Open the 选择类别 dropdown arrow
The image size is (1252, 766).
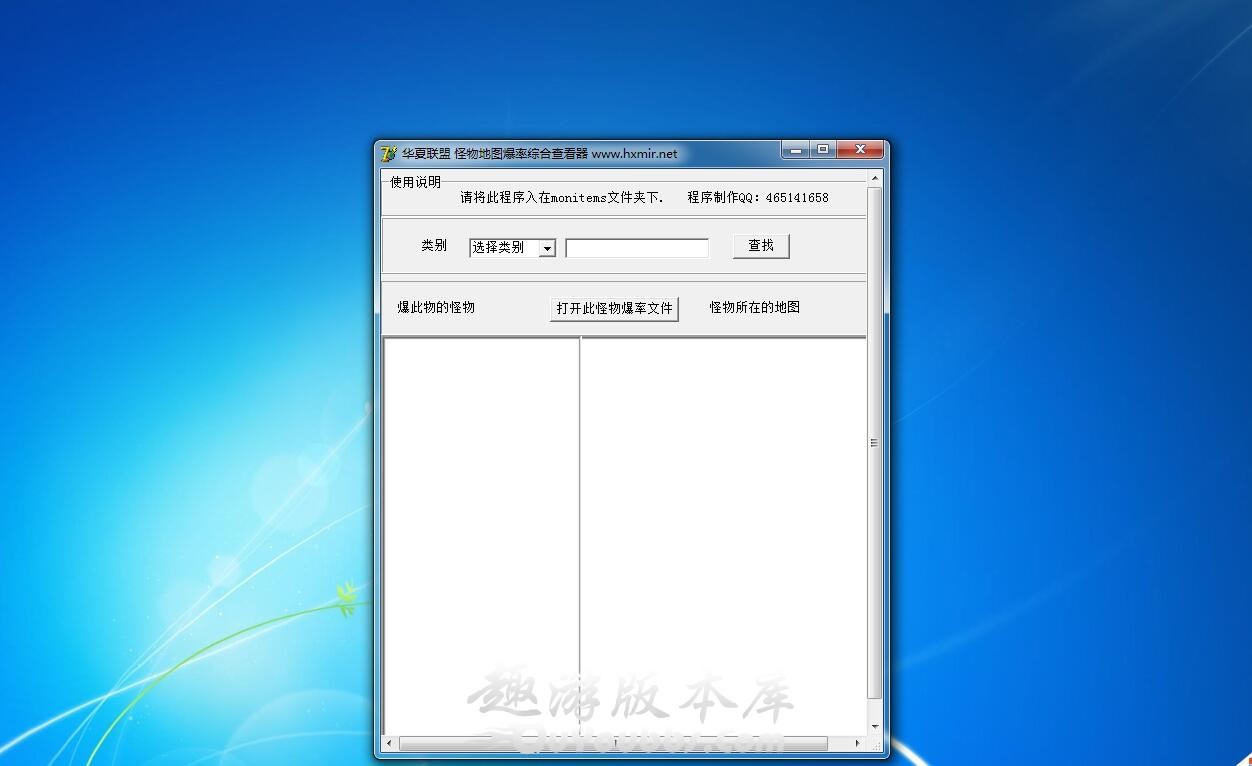[547, 248]
